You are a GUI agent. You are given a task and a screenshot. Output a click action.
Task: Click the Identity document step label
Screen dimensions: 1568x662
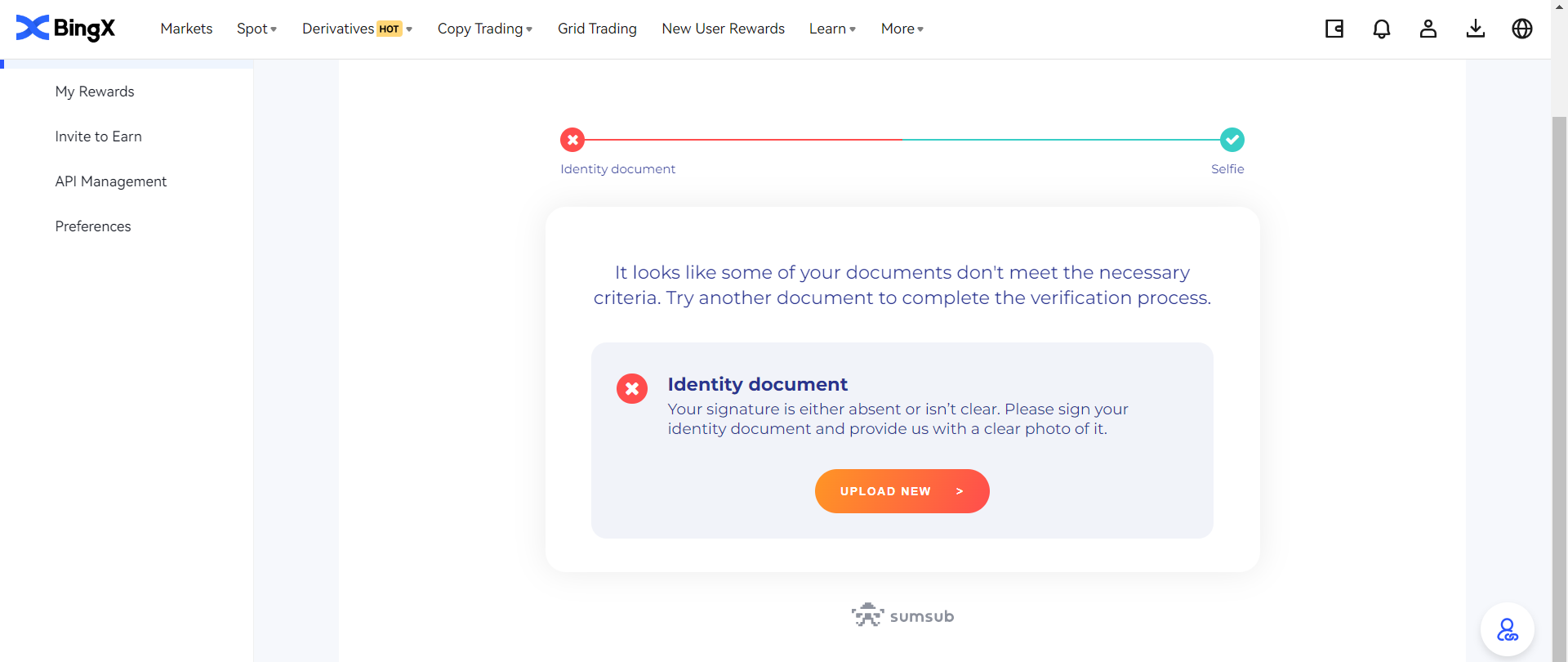[617, 169]
